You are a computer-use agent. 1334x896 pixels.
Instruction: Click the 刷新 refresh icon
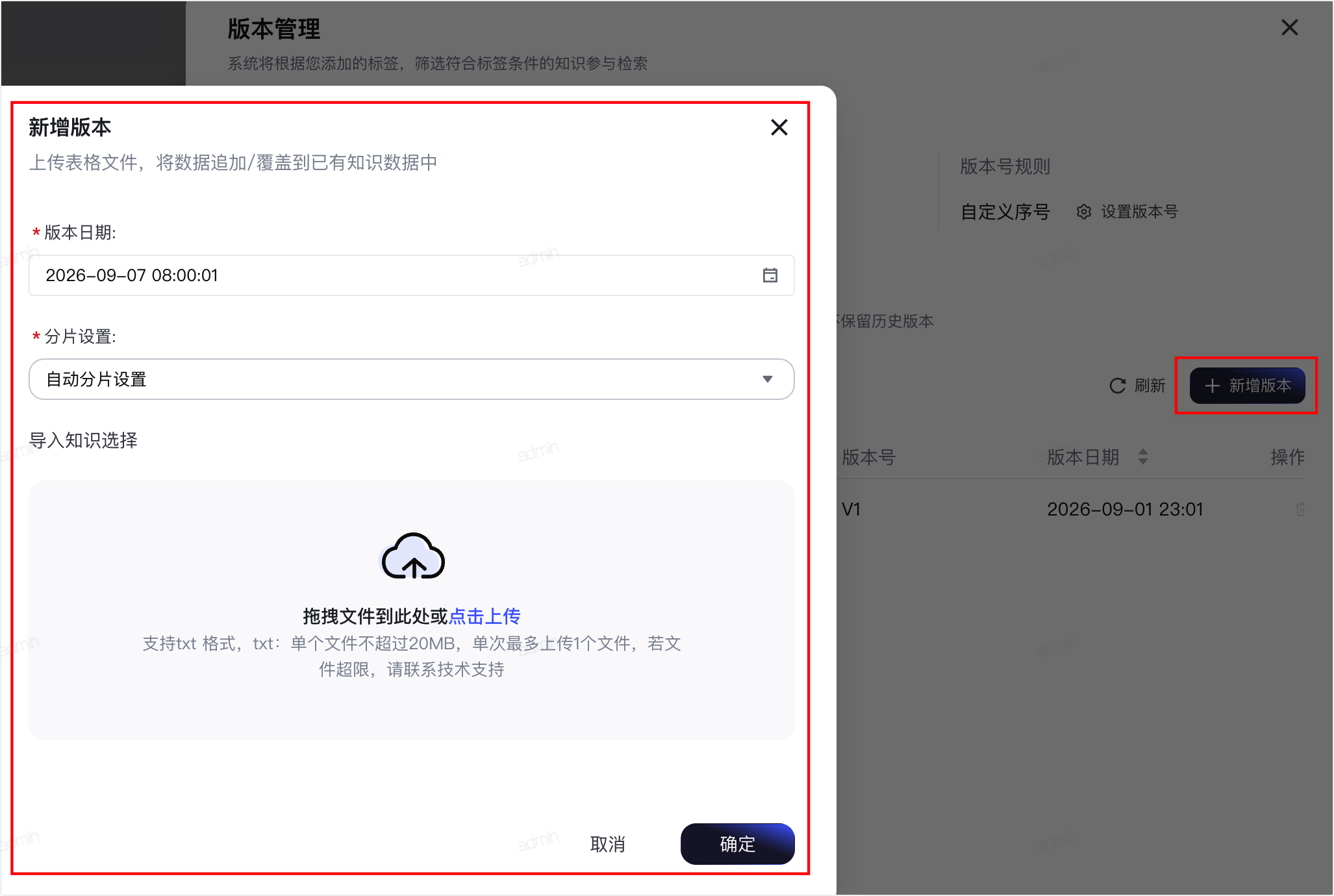click(1117, 386)
